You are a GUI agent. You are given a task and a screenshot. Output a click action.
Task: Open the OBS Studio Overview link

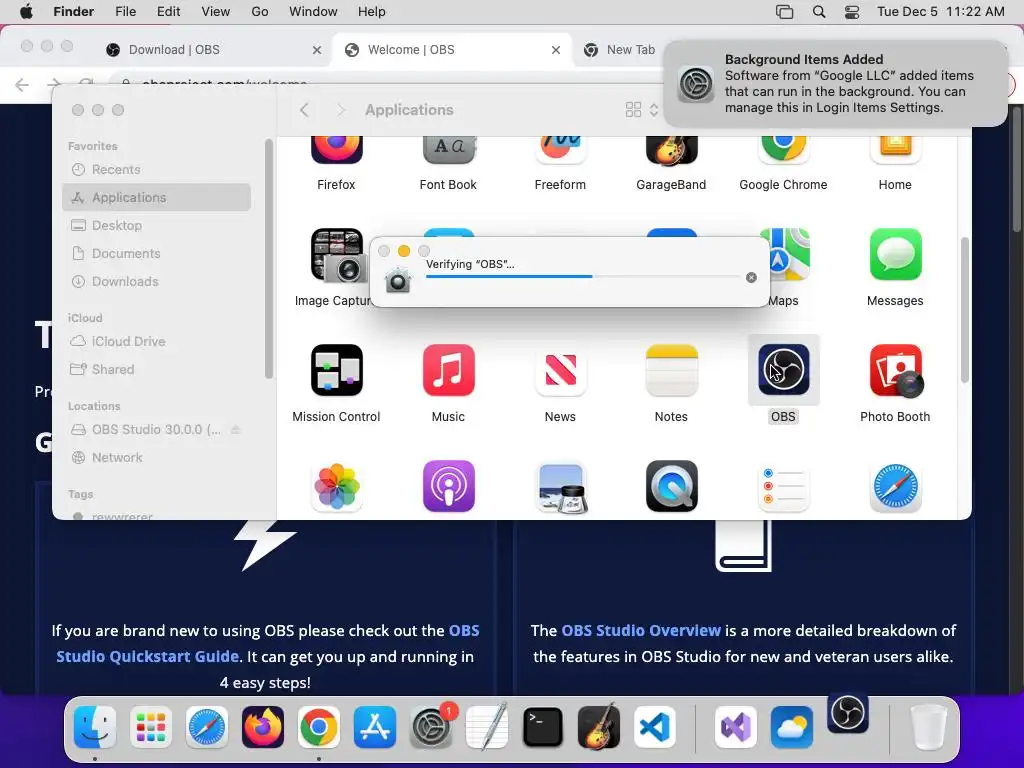(x=641, y=631)
